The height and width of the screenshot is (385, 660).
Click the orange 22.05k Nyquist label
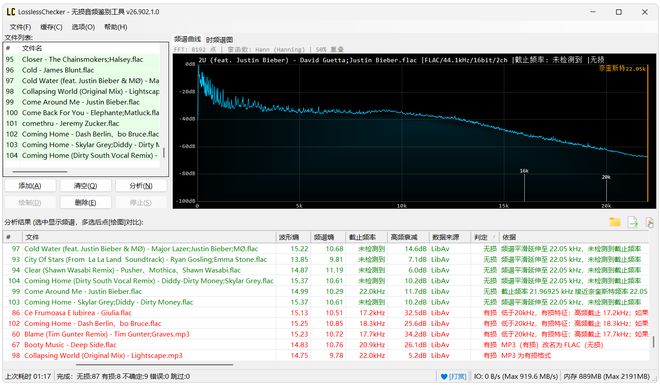tap(622, 69)
